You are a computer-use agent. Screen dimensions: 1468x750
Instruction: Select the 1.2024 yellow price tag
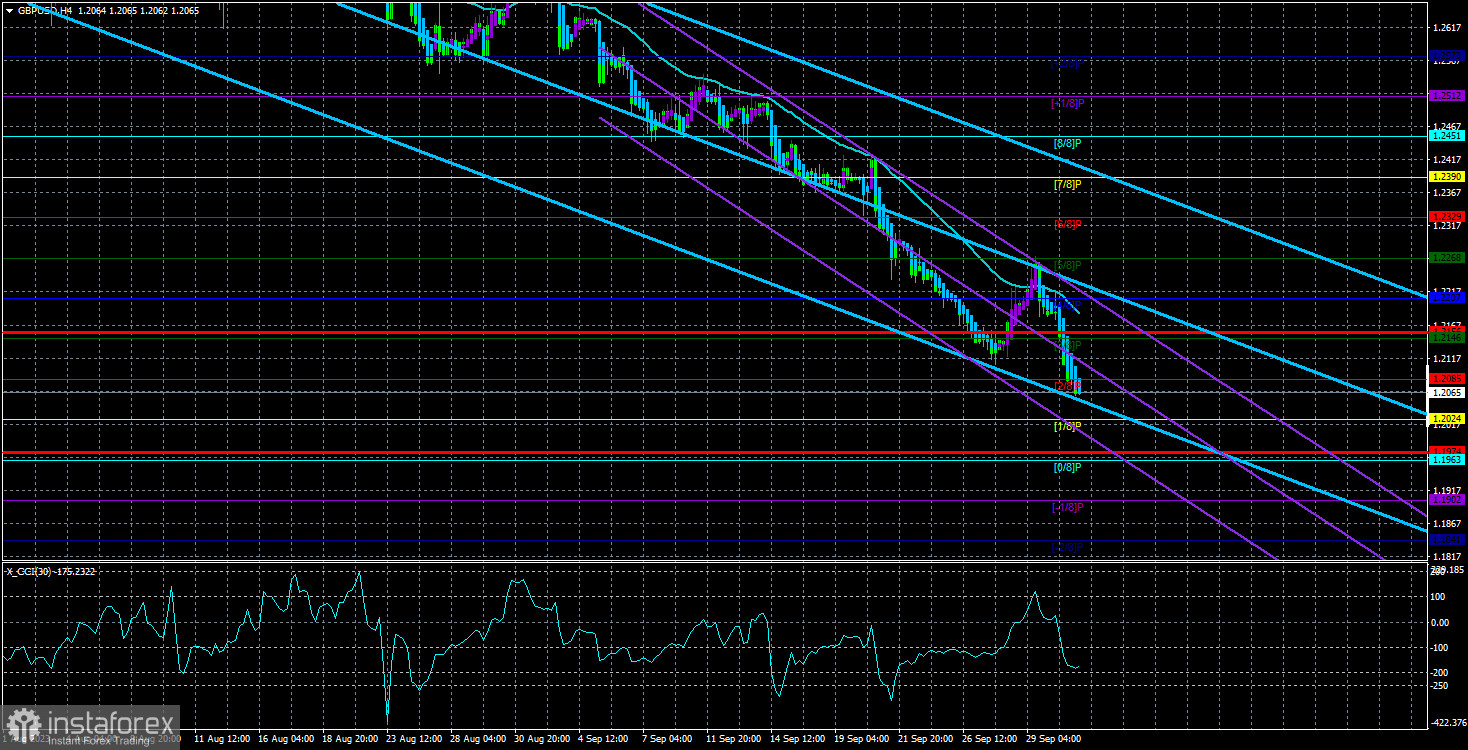[x=1447, y=419]
